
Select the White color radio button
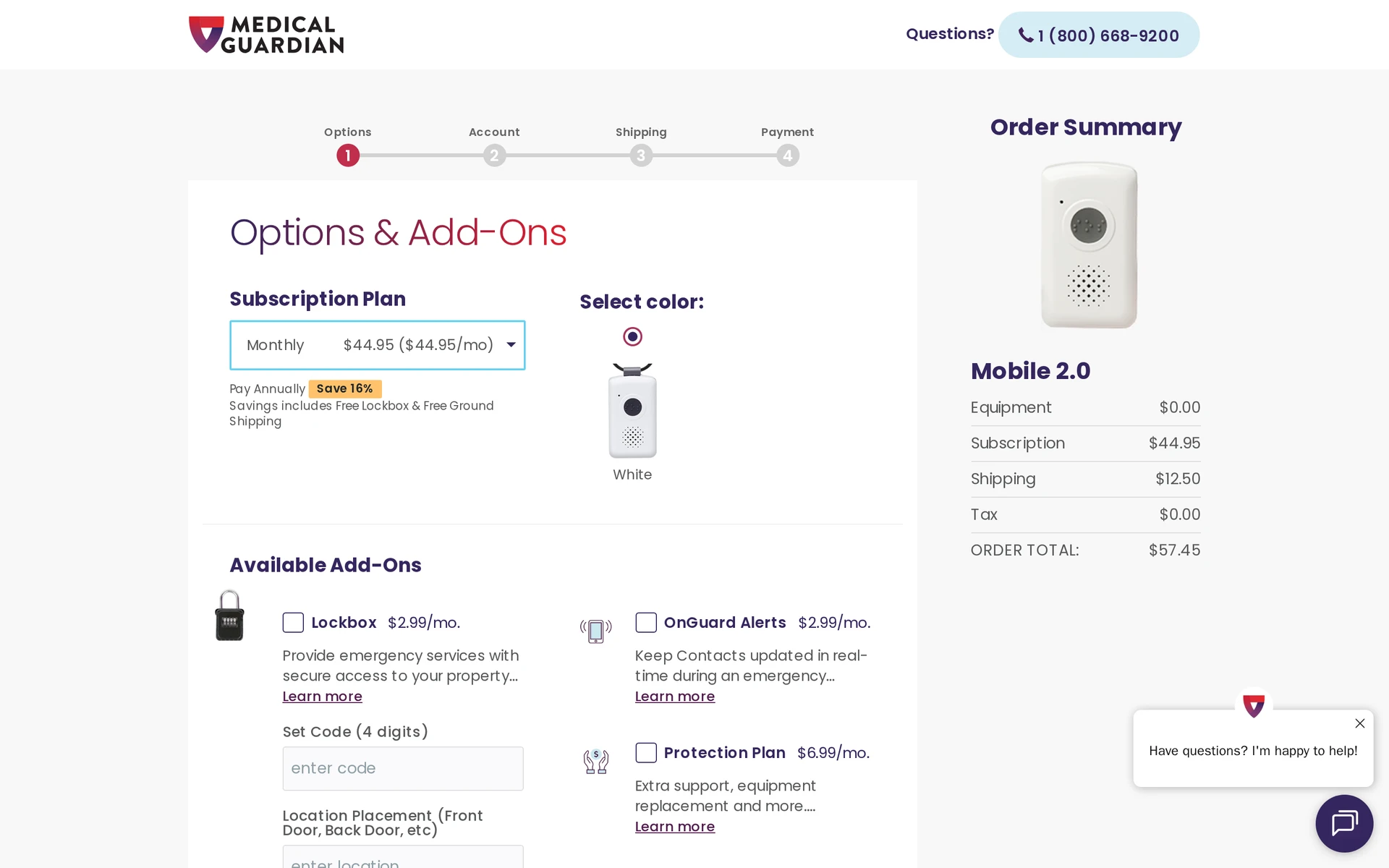(x=633, y=336)
